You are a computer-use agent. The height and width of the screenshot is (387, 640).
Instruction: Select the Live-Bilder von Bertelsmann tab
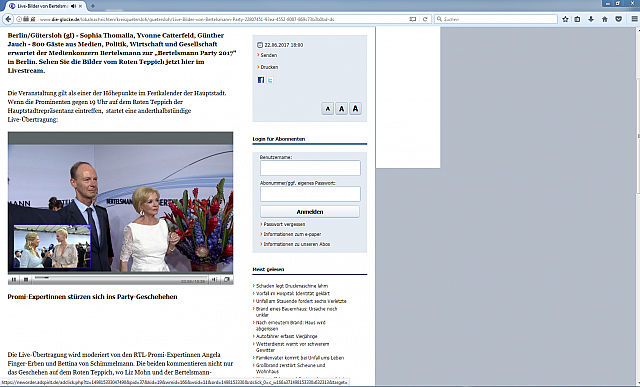click(42, 6)
